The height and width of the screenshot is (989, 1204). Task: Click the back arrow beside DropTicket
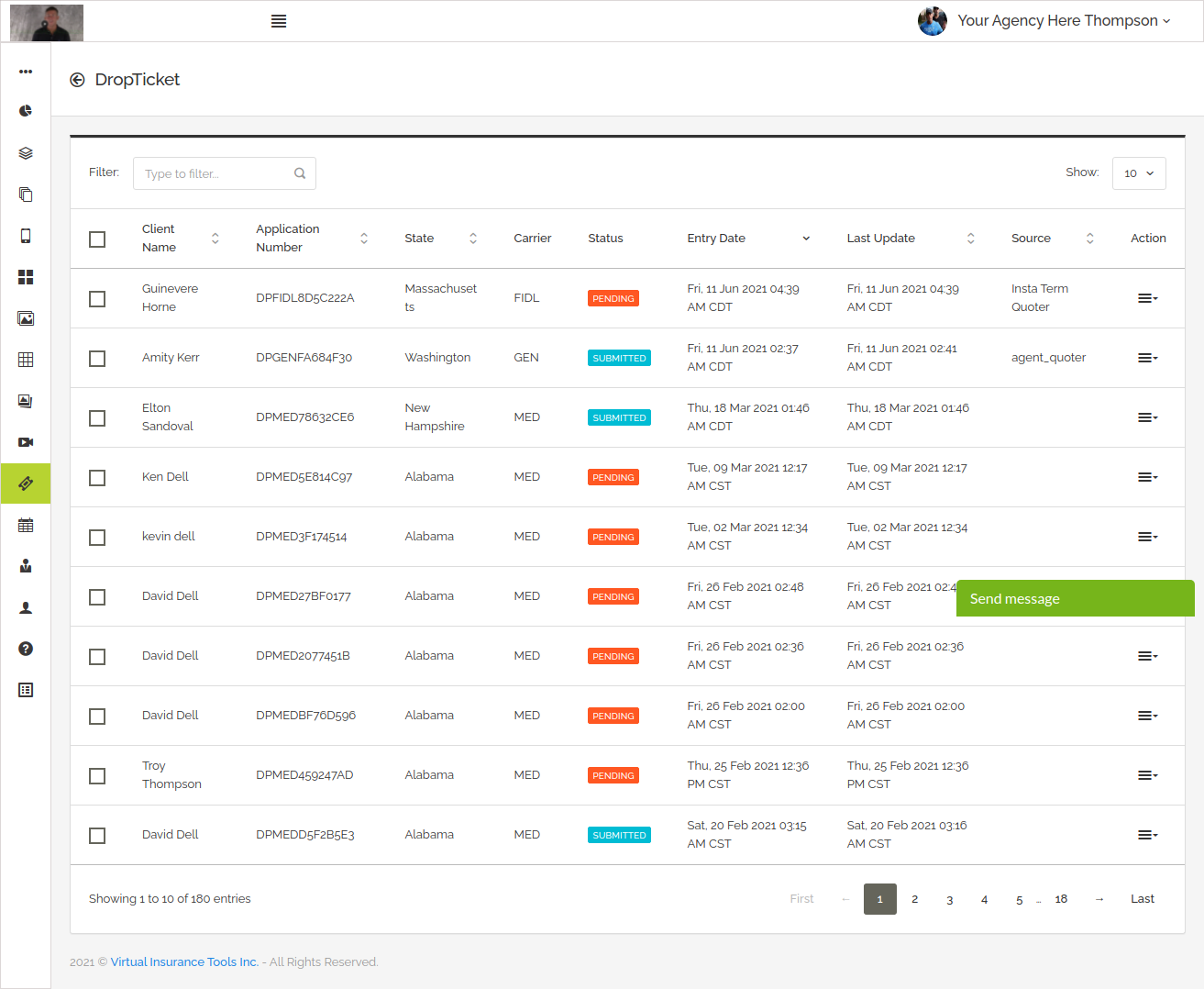[x=77, y=80]
